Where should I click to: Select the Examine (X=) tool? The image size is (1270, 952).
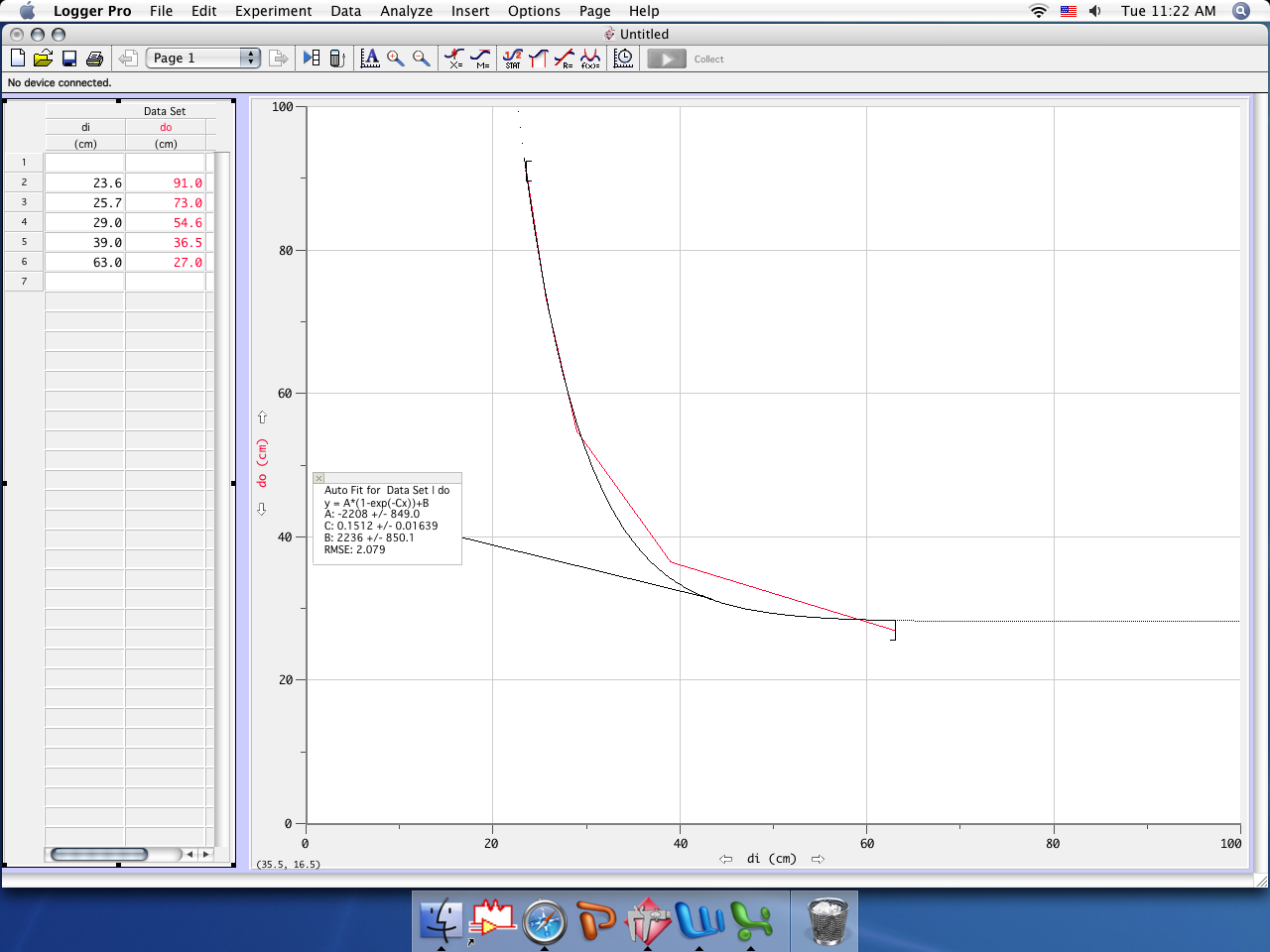[x=454, y=59]
